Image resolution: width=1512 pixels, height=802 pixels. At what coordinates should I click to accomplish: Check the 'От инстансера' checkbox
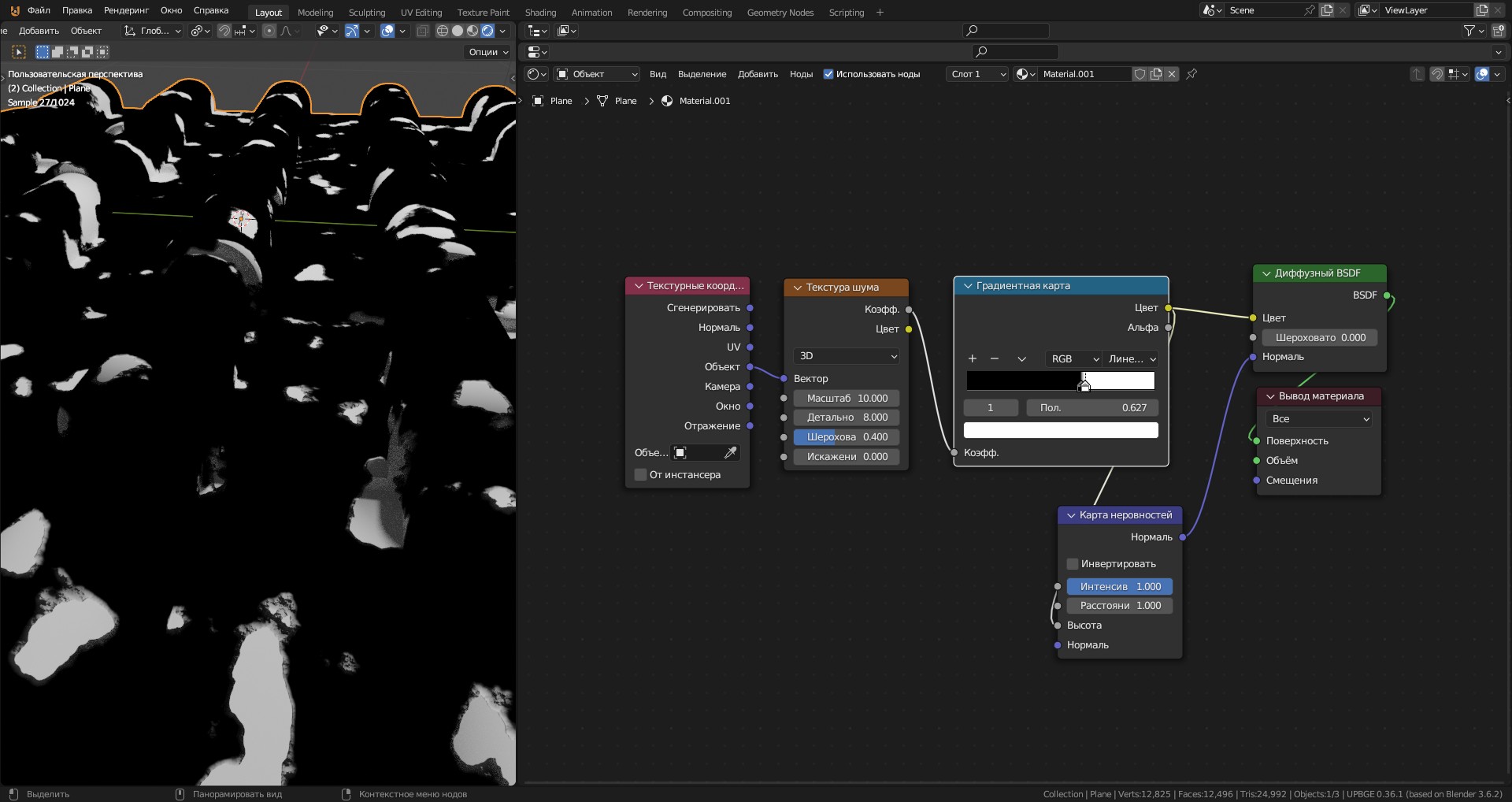coord(640,475)
